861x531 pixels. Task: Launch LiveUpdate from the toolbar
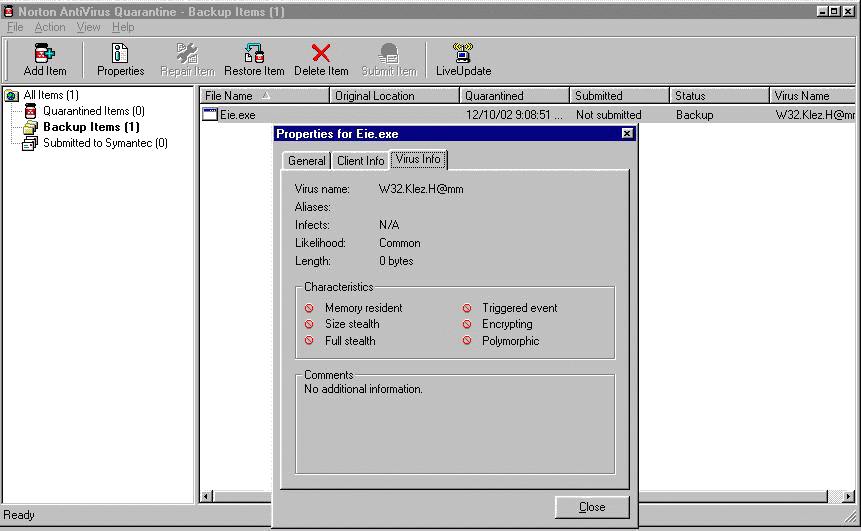click(463, 54)
